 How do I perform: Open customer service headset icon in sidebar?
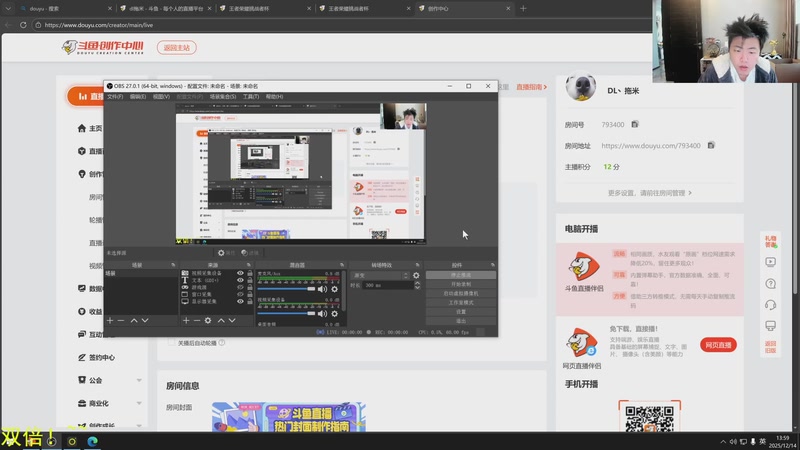pos(770,305)
